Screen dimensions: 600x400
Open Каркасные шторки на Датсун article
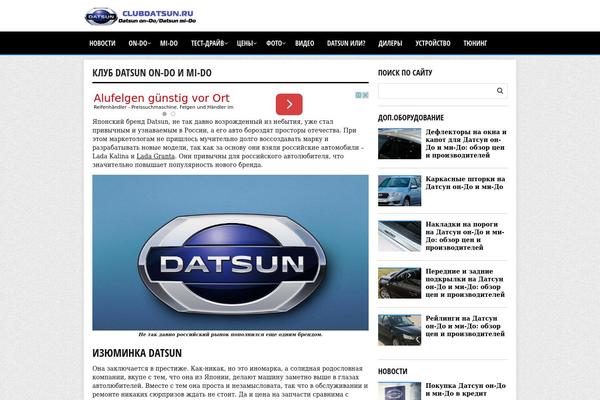(x=465, y=183)
